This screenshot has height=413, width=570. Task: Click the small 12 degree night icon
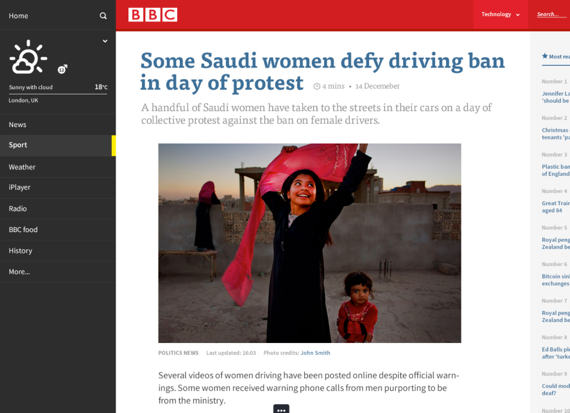[62, 69]
